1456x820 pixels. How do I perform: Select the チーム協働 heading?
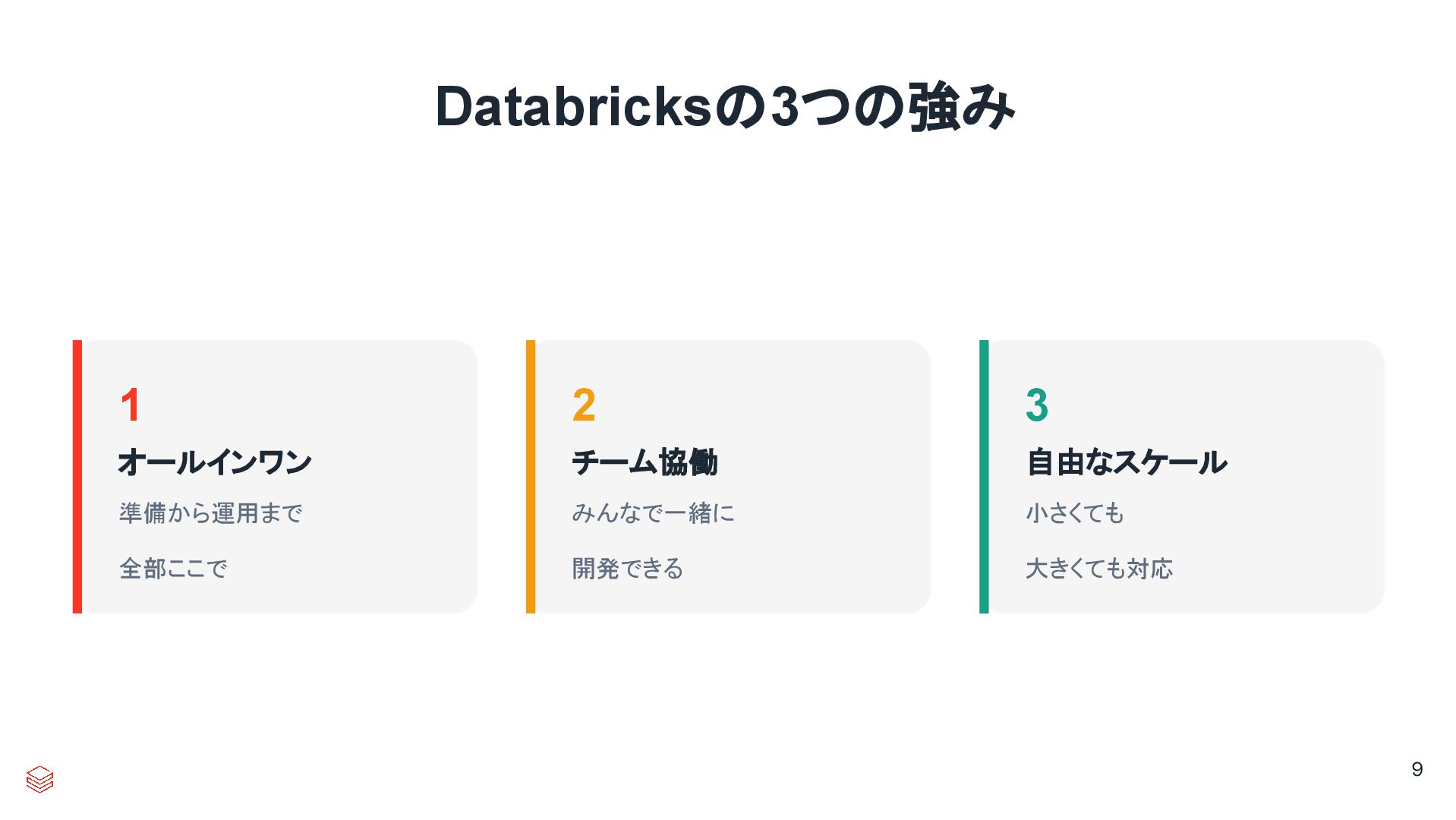coord(644,462)
